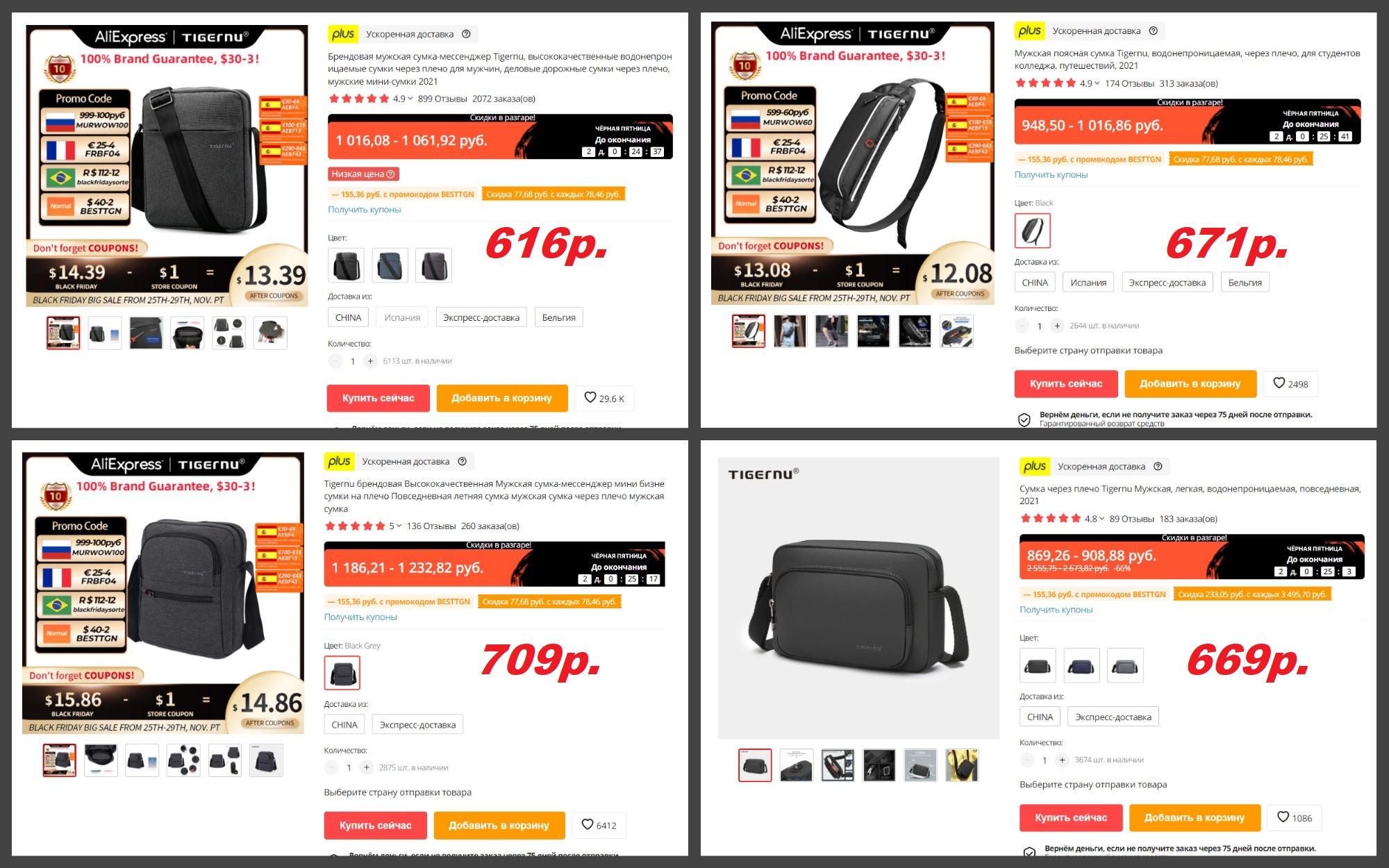
Task: Open second thumbnail under the waist bag image
Action: (x=790, y=331)
